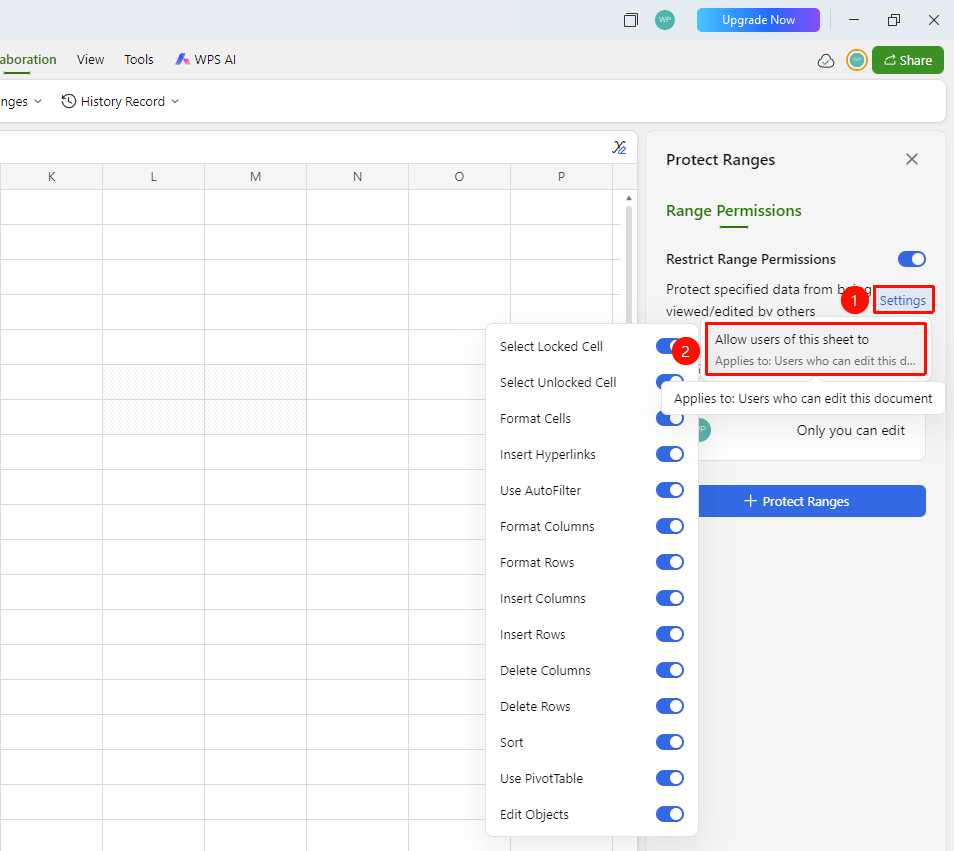Expand the History Record dropdown arrow
Viewport: 954px width, 851px height.
tap(175, 102)
